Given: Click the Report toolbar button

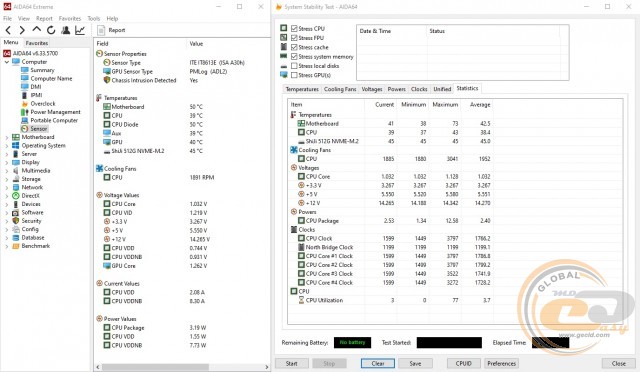Looking at the screenshot, I should pos(111,30).
